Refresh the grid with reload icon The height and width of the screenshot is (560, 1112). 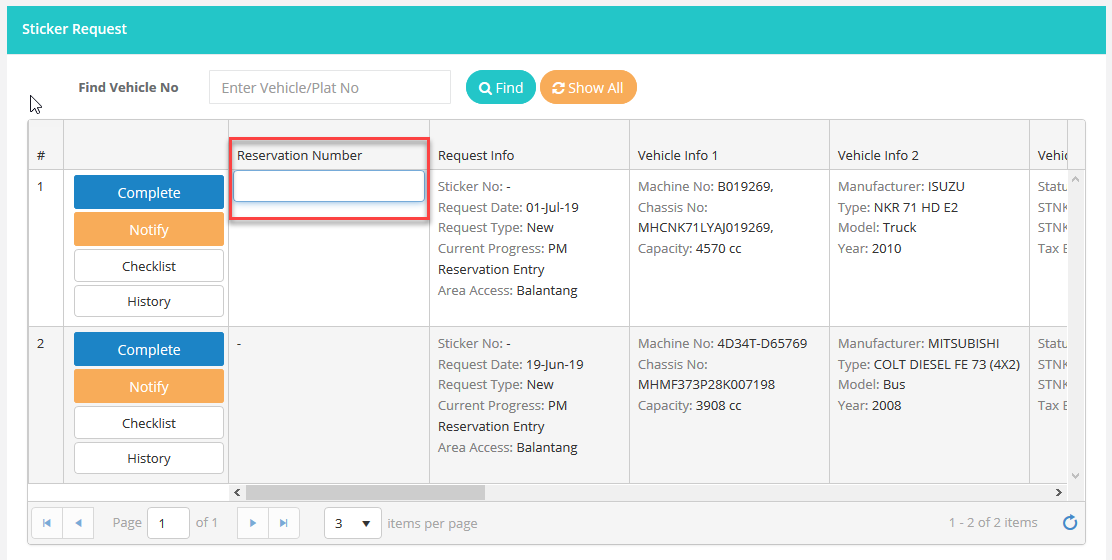click(1069, 522)
